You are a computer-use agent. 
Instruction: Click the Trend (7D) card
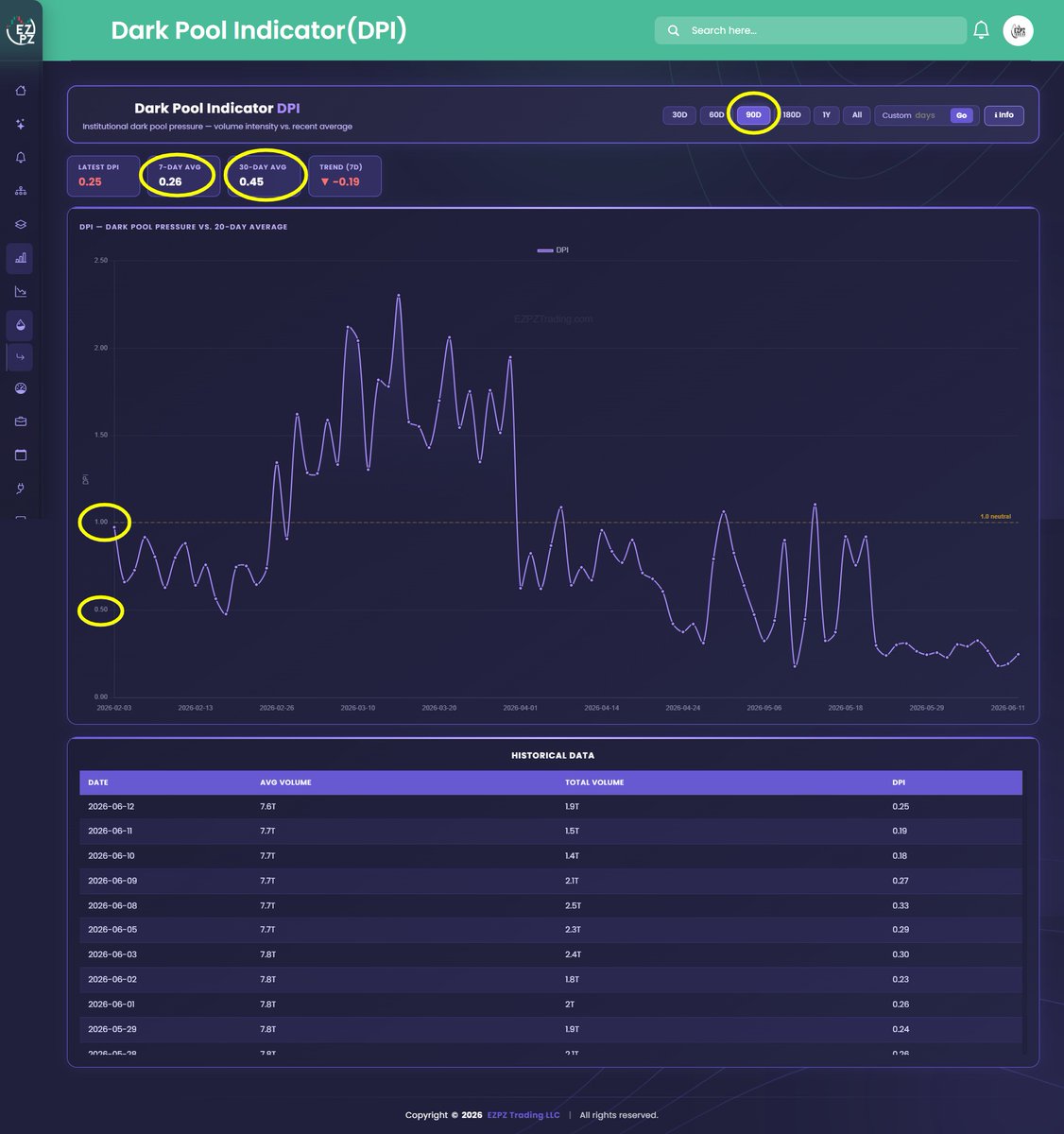[345, 176]
